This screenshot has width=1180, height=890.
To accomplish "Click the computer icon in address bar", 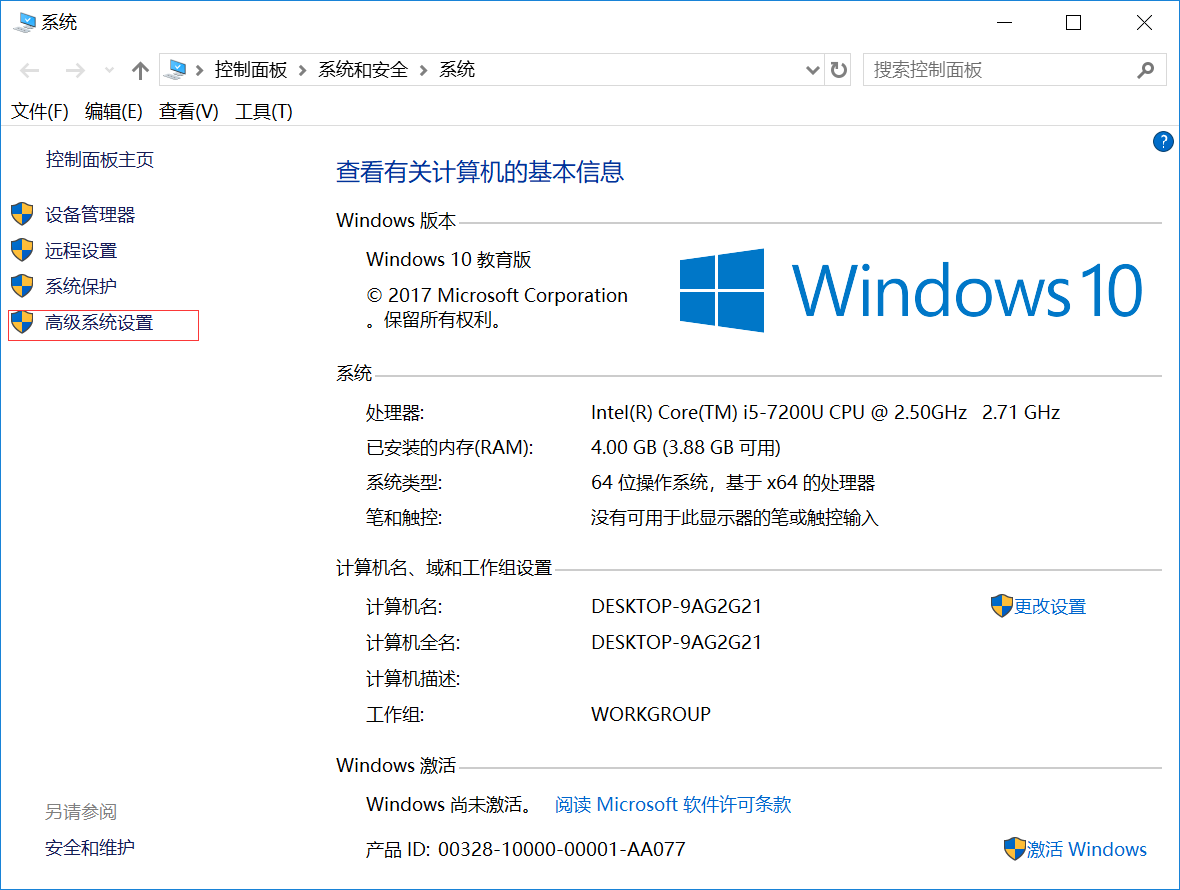I will (176, 70).
